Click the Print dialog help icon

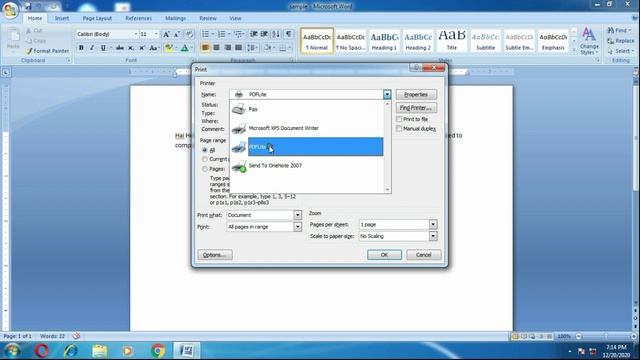pyautogui.click(x=416, y=67)
